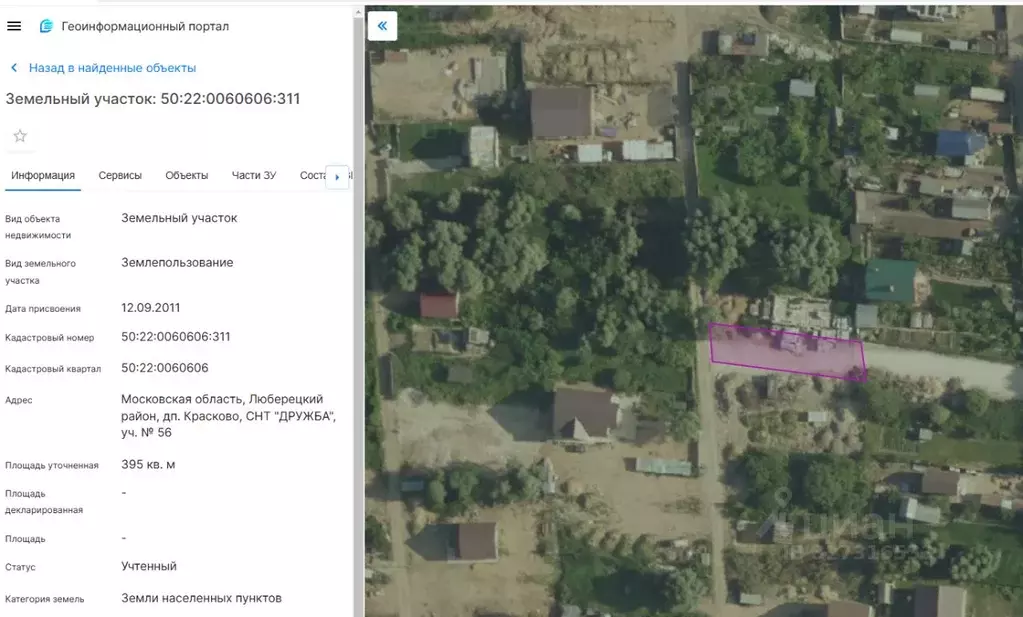The height and width of the screenshot is (617, 1023).
Task: Switch to the Информация tab
Action: tap(43, 176)
